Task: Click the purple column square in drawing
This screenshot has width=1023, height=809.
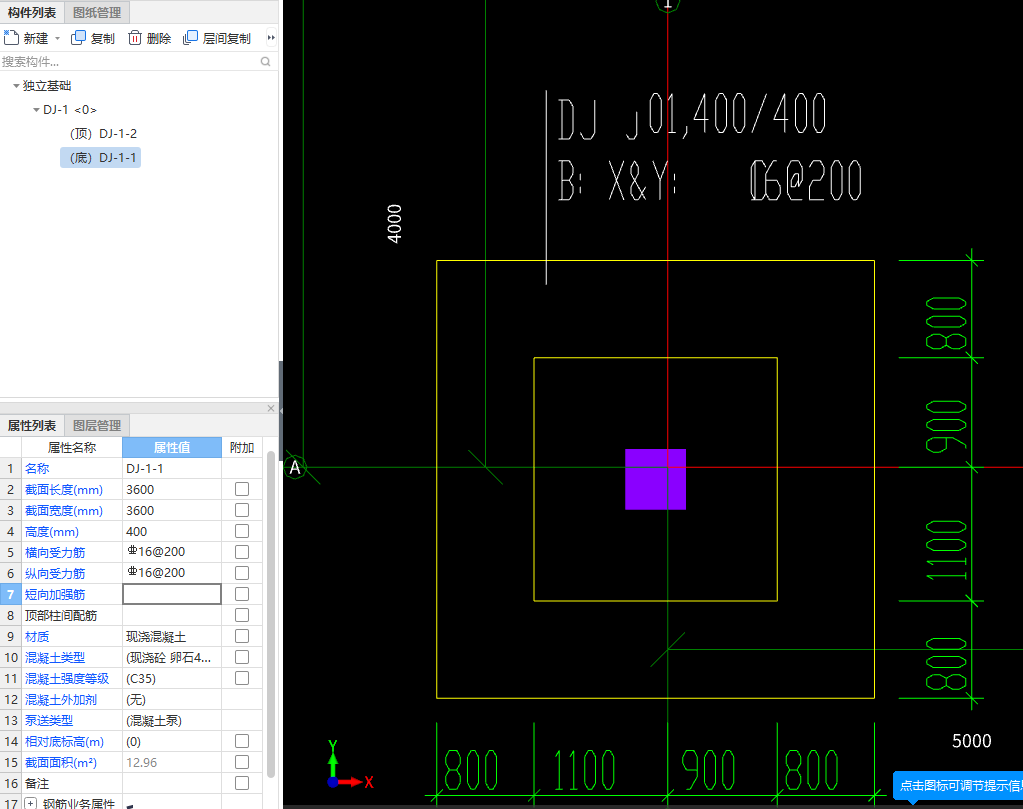Action: 655,479
